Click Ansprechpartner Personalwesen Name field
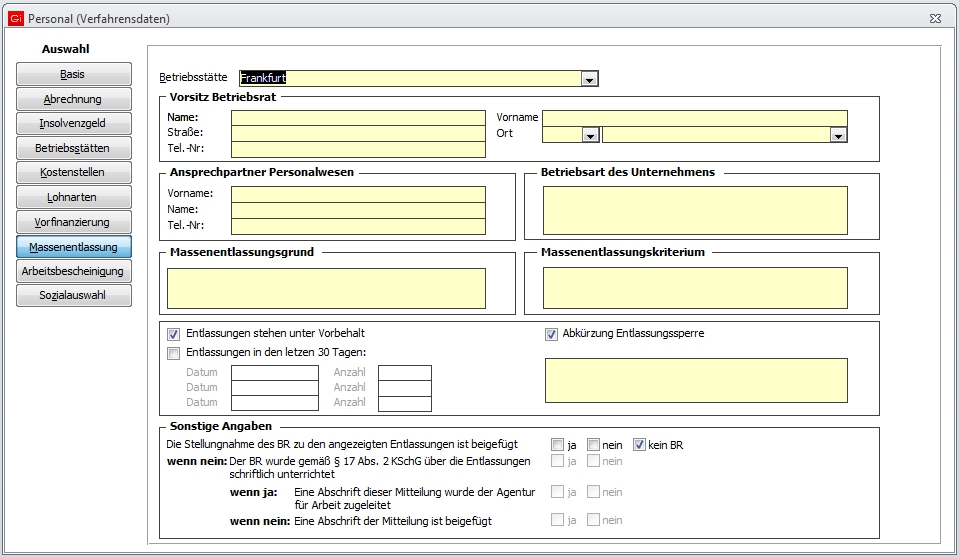959x558 pixels. (358, 210)
